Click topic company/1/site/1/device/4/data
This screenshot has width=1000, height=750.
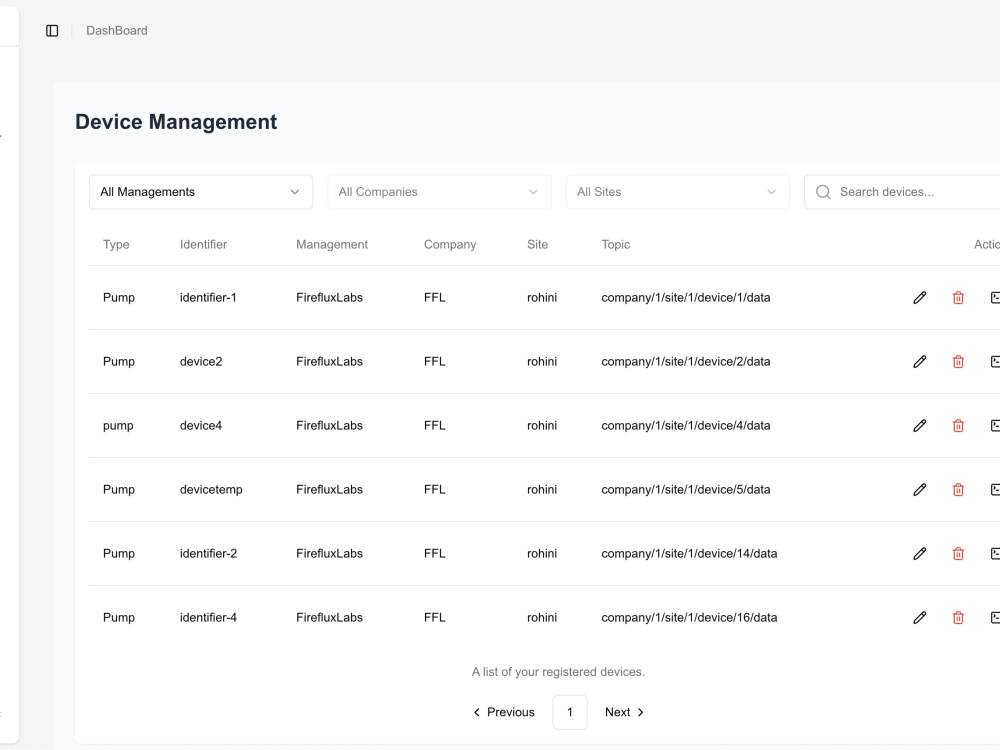point(686,425)
